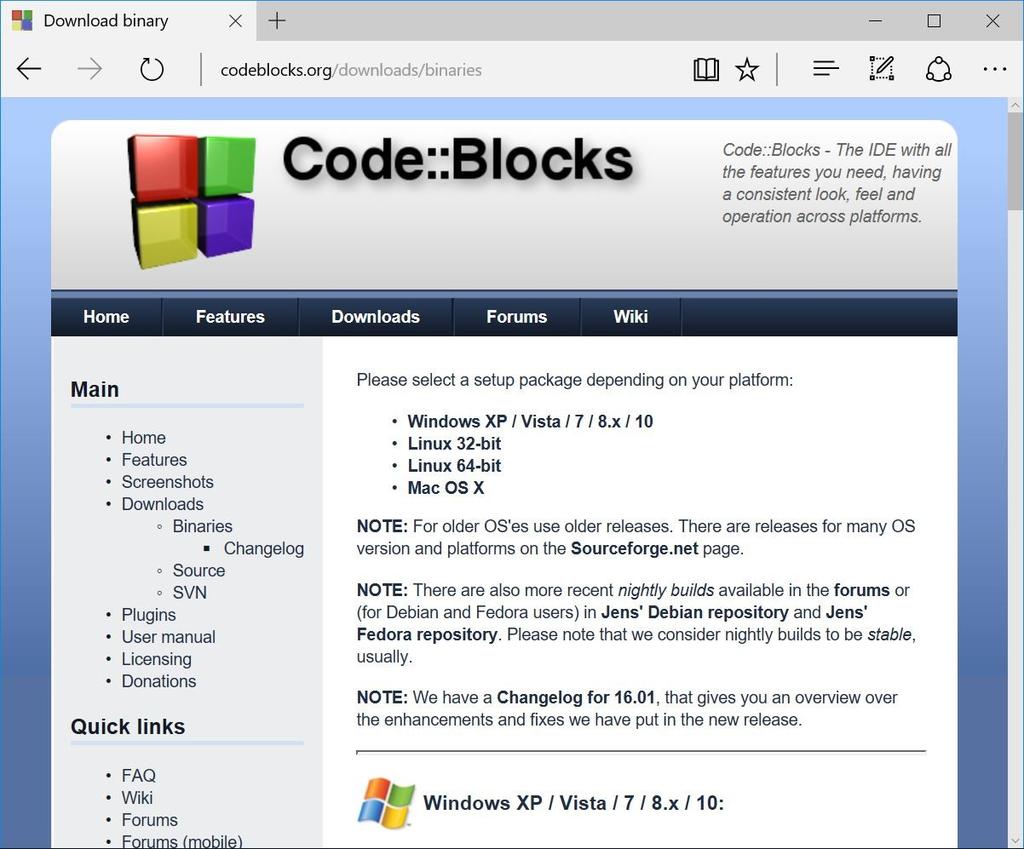Click the scrollbar down arrow
The width and height of the screenshot is (1024, 849).
(x=1015, y=841)
